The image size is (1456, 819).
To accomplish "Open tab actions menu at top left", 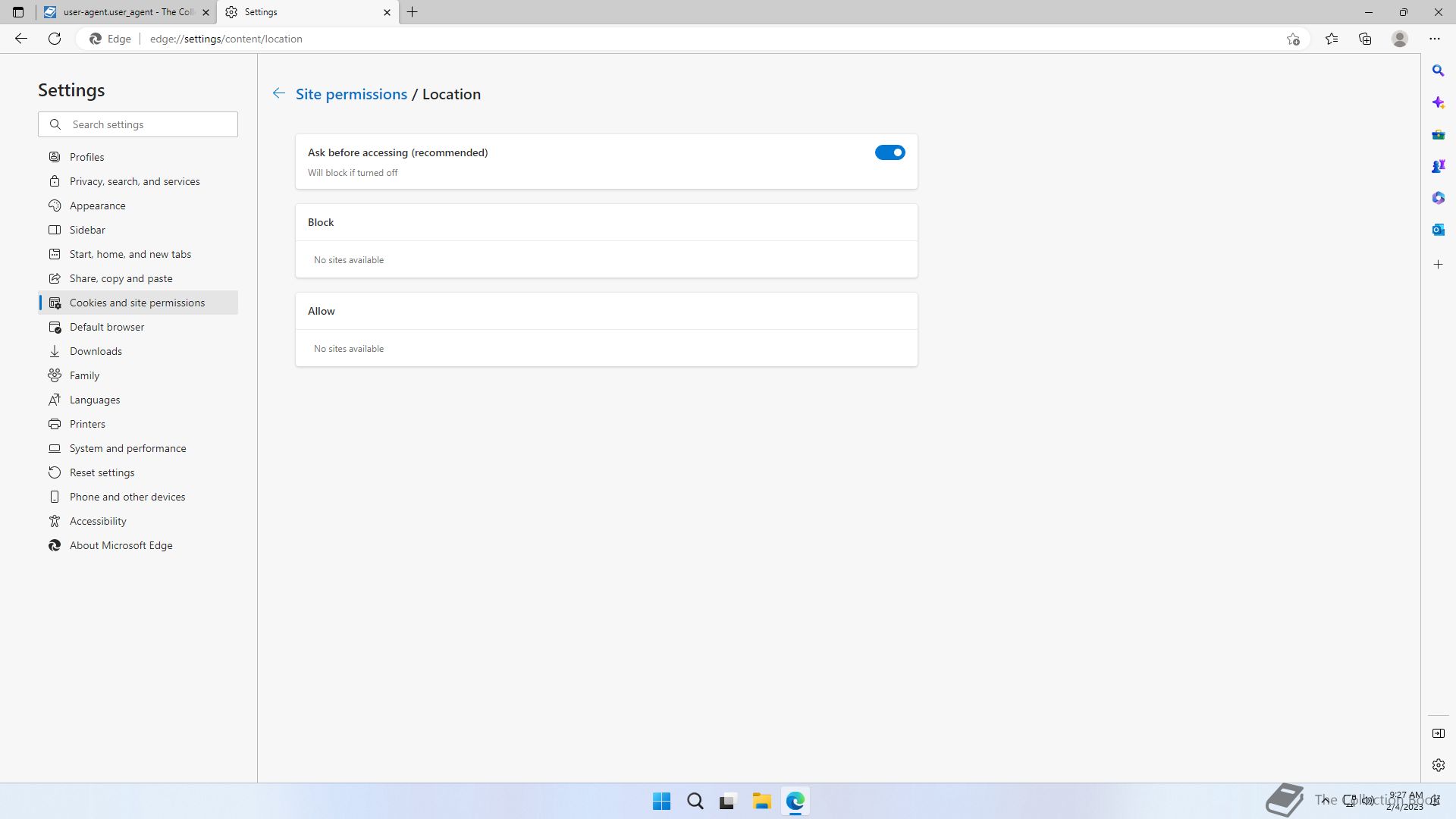I will (x=18, y=12).
